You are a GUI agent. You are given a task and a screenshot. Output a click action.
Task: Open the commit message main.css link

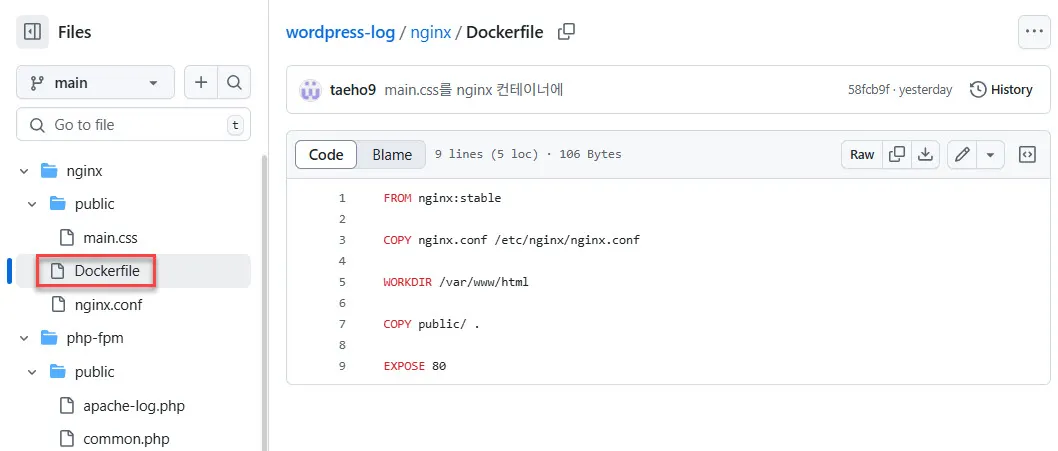pos(474,90)
